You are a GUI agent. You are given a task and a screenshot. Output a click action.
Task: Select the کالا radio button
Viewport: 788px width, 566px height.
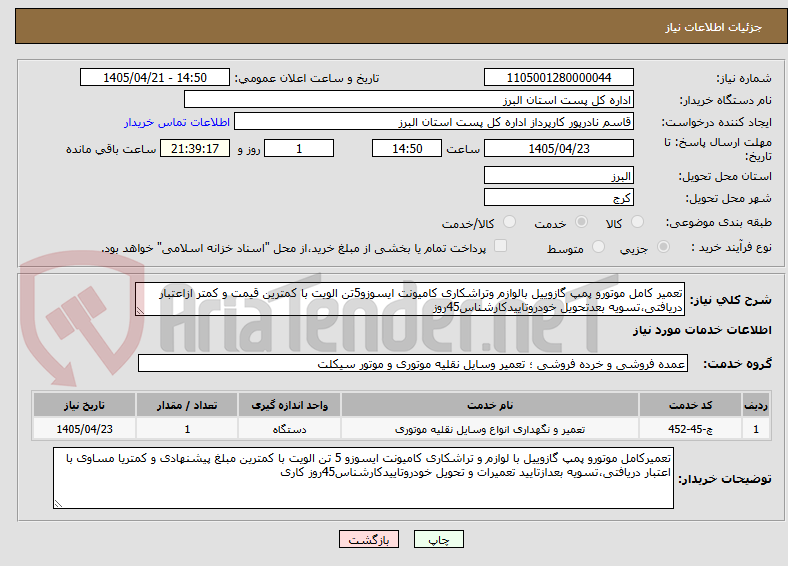click(637, 222)
